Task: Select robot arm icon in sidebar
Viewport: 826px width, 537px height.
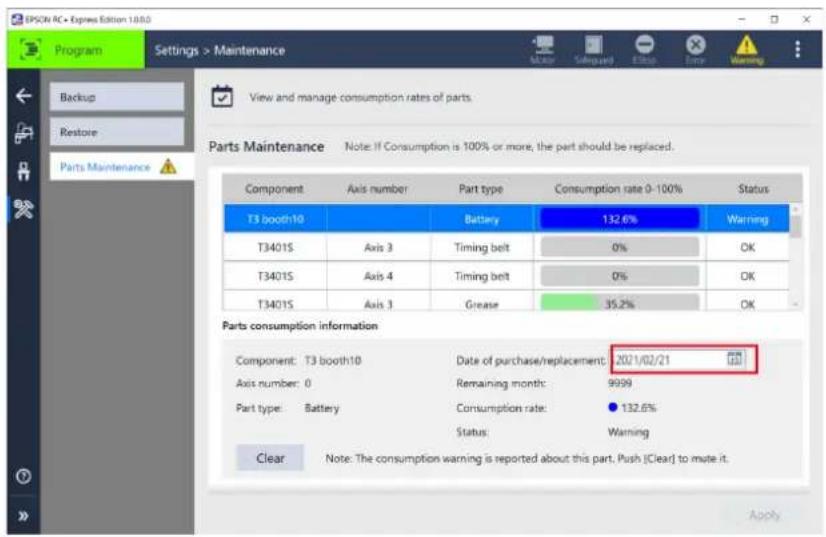Action: [x=24, y=133]
